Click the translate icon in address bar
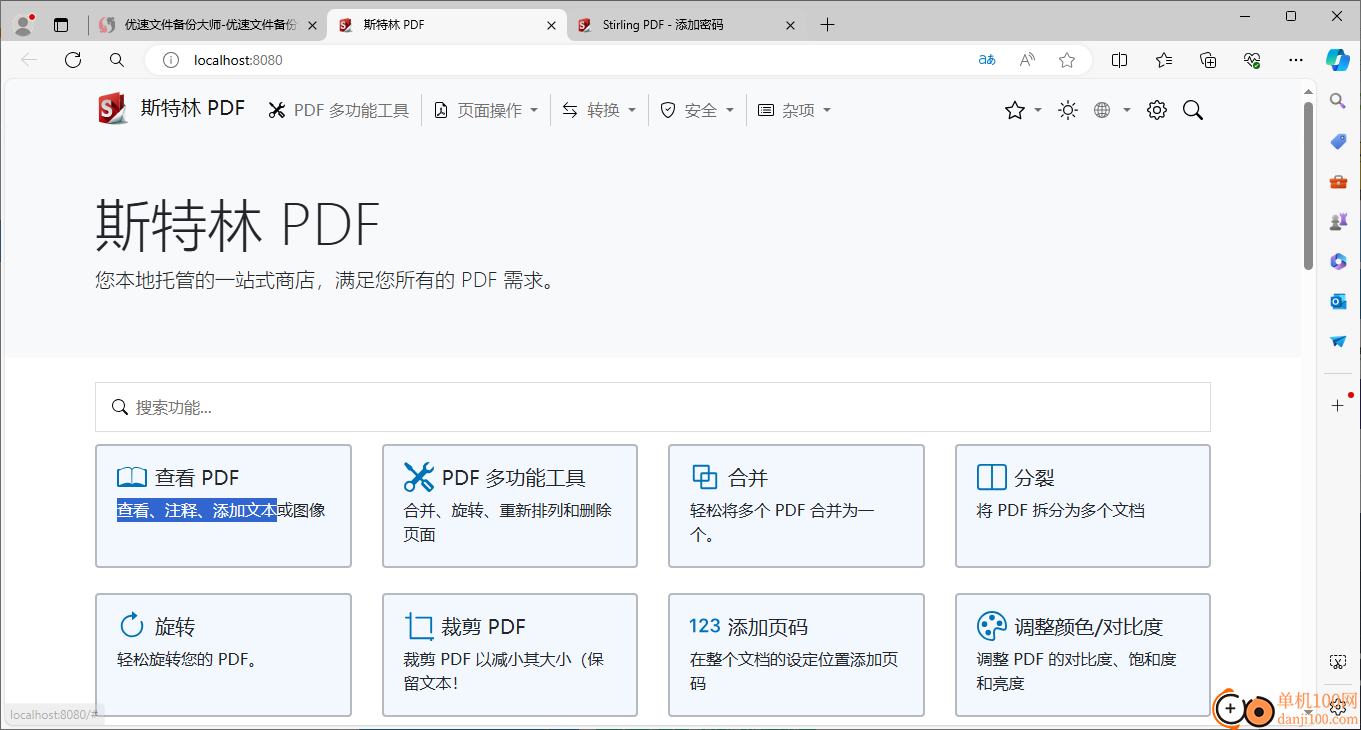 (x=987, y=60)
